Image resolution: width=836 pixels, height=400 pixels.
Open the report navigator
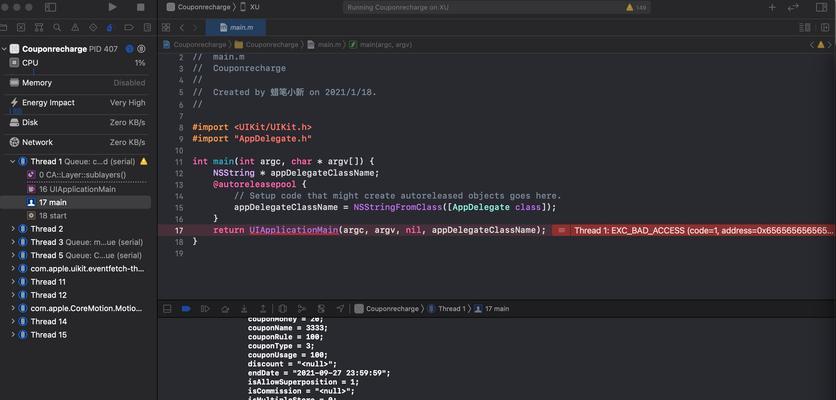pyautogui.click(x=147, y=28)
